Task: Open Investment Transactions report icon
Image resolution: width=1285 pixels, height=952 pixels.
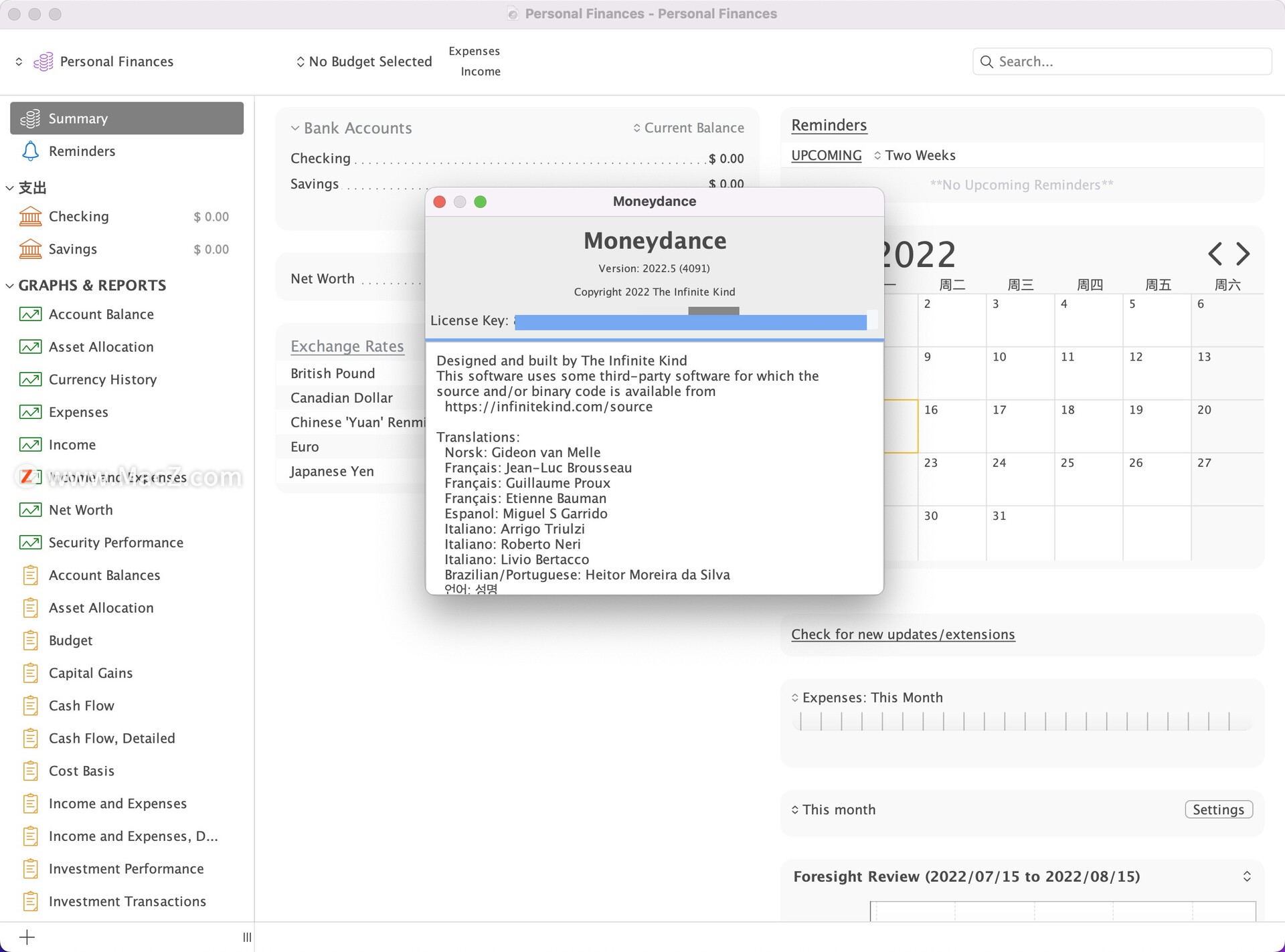Action: point(30,901)
